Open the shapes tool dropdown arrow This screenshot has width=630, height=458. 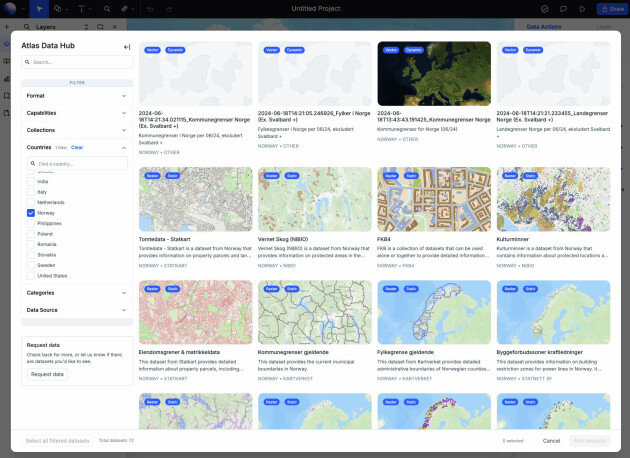pyautogui.click(x=66, y=9)
